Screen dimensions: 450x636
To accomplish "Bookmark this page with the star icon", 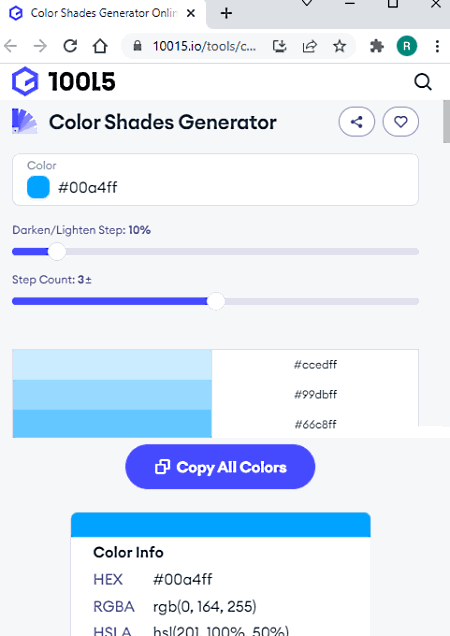I will coord(339,46).
